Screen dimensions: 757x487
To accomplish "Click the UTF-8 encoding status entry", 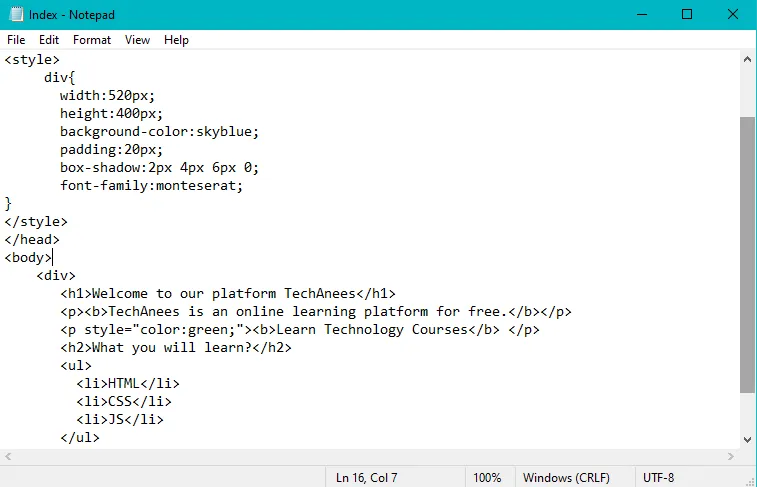I will coord(659,478).
